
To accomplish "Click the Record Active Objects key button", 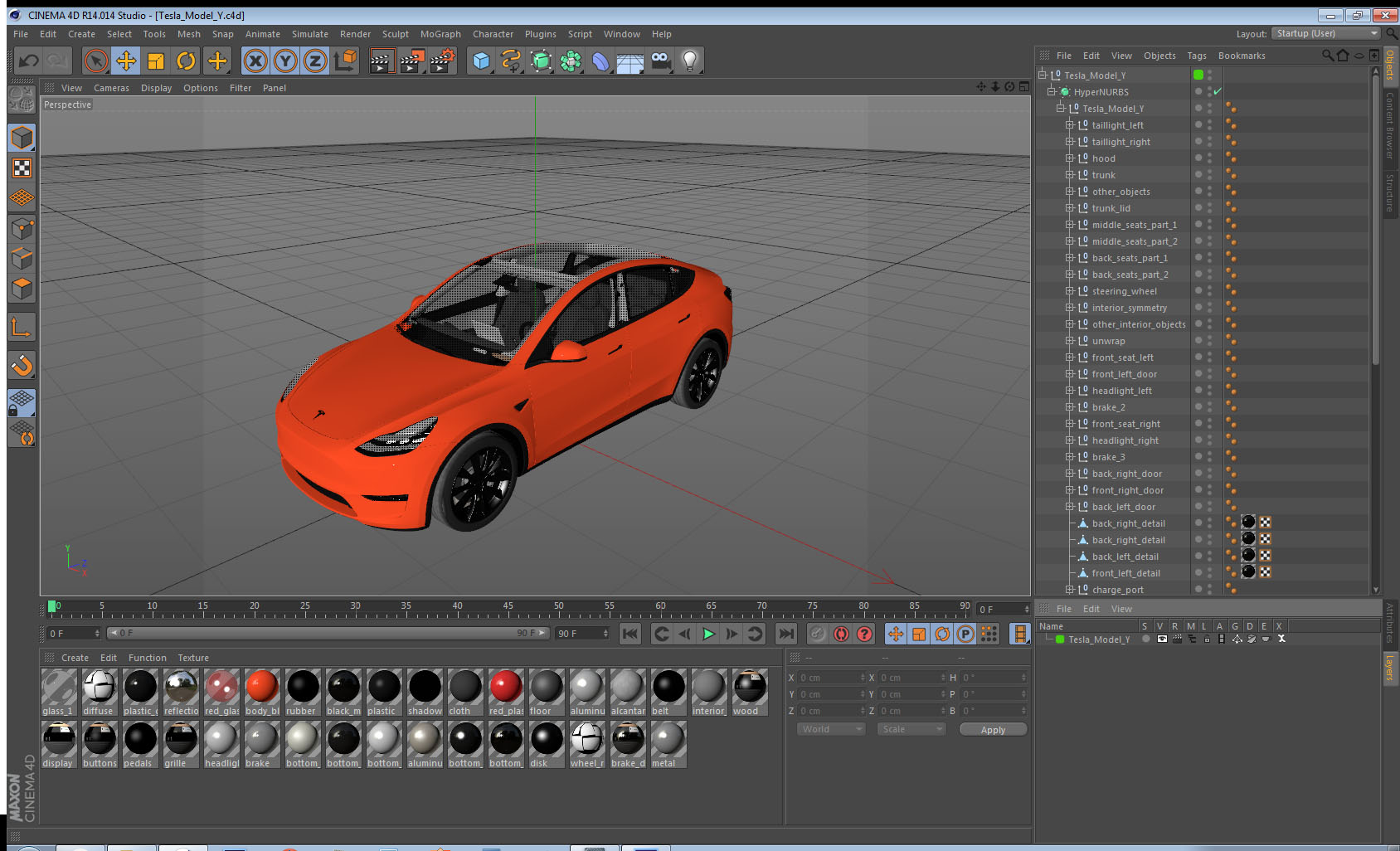I will tap(818, 634).
